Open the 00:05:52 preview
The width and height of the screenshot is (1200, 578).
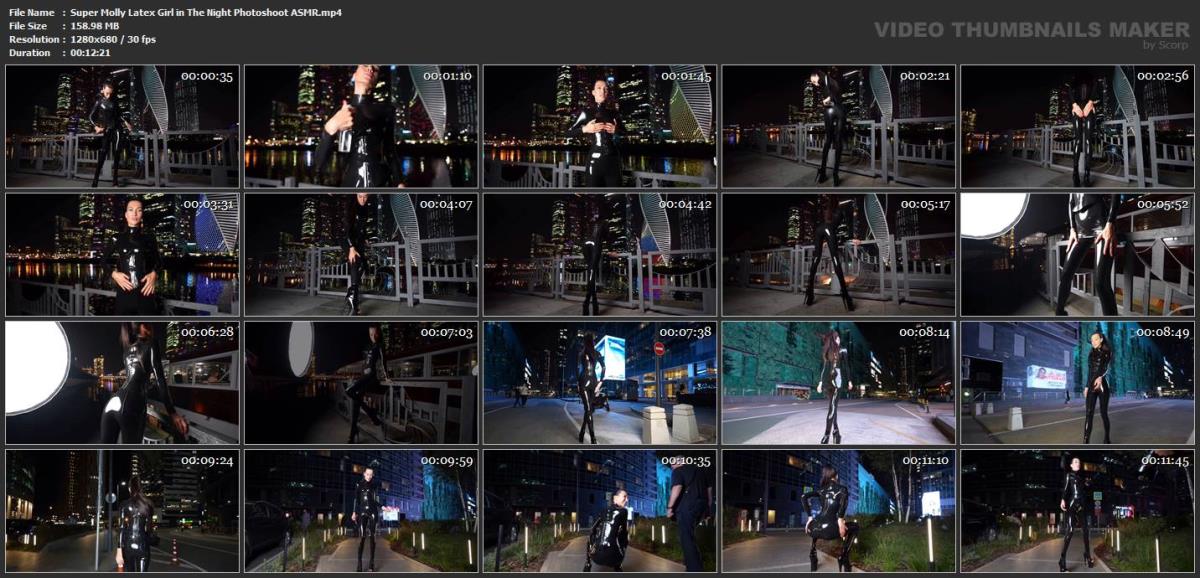1080,252
